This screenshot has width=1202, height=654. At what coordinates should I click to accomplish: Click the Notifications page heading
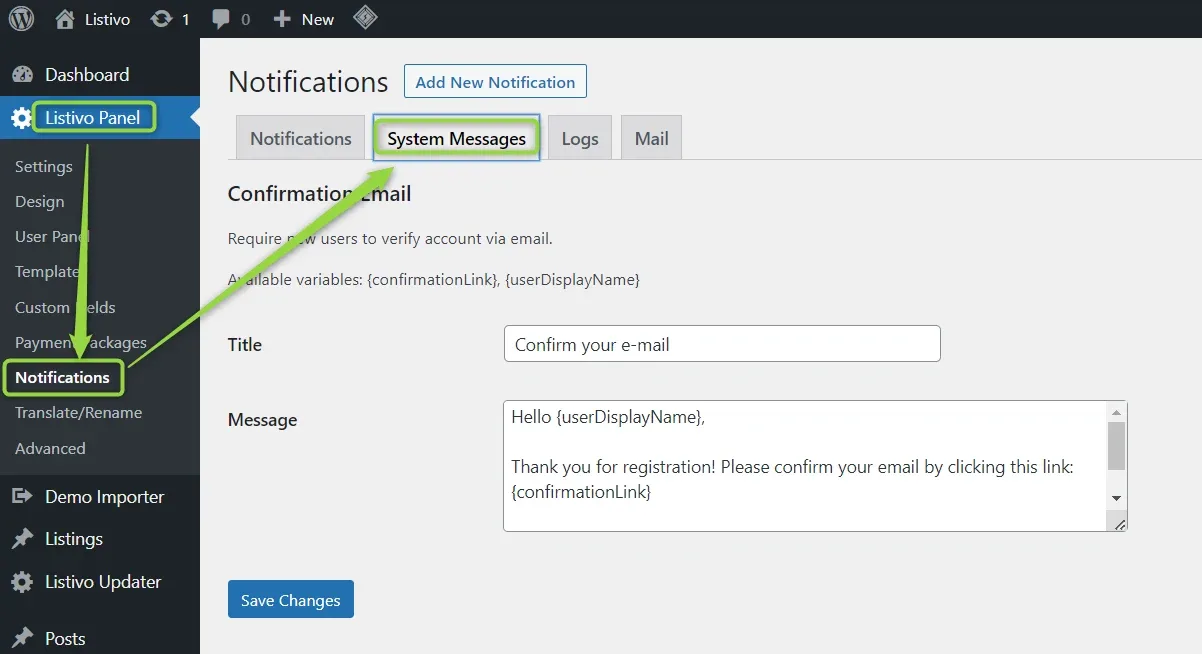[x=308, y=82]
